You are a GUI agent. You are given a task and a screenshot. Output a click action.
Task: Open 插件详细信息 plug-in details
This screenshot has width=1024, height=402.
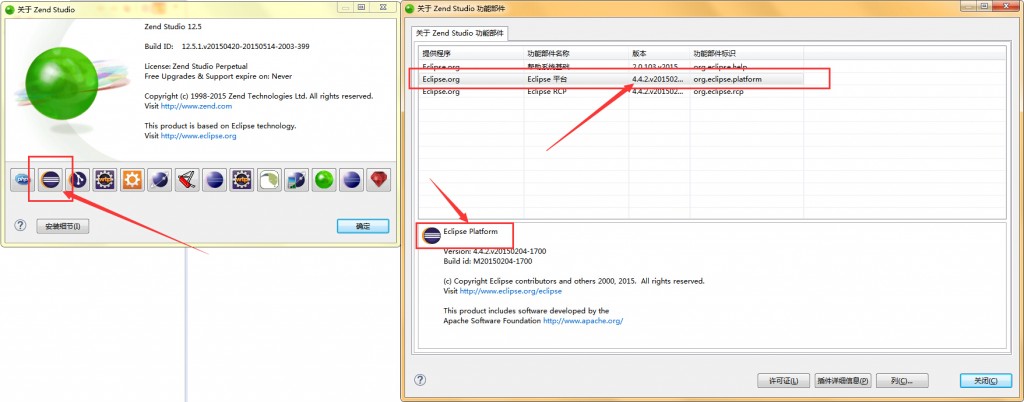coord(842,381)
